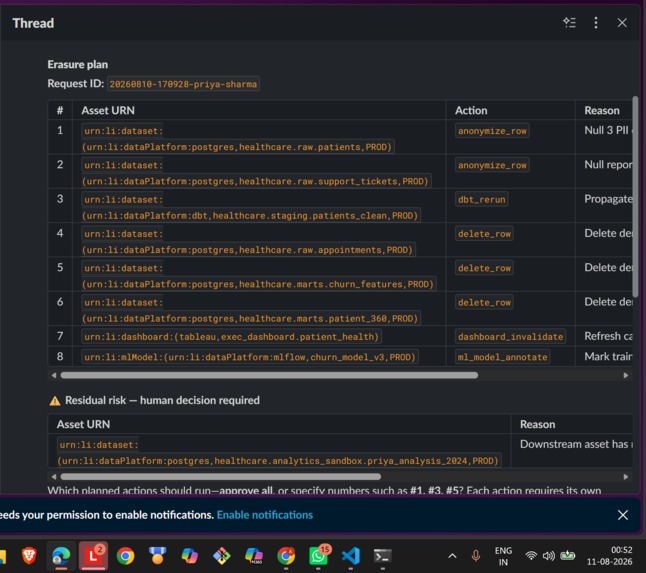Click the microphone tray icon
Image resolution: width=646 pixels, height=573 pixels.
(475, 556)
